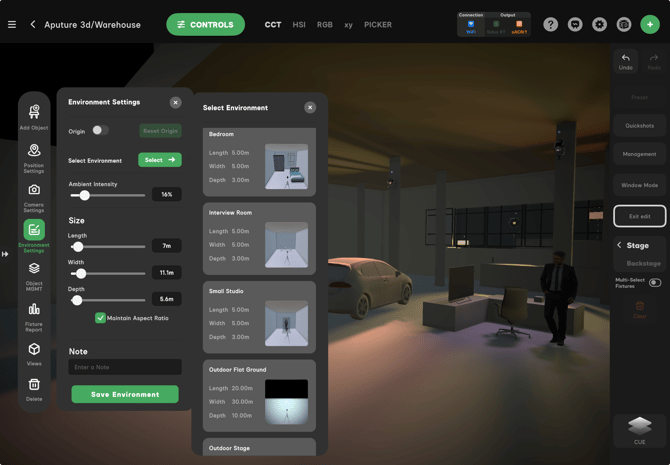Open the Add Object tool
Screen dimensions: 670x465
[x=34, y=116]
